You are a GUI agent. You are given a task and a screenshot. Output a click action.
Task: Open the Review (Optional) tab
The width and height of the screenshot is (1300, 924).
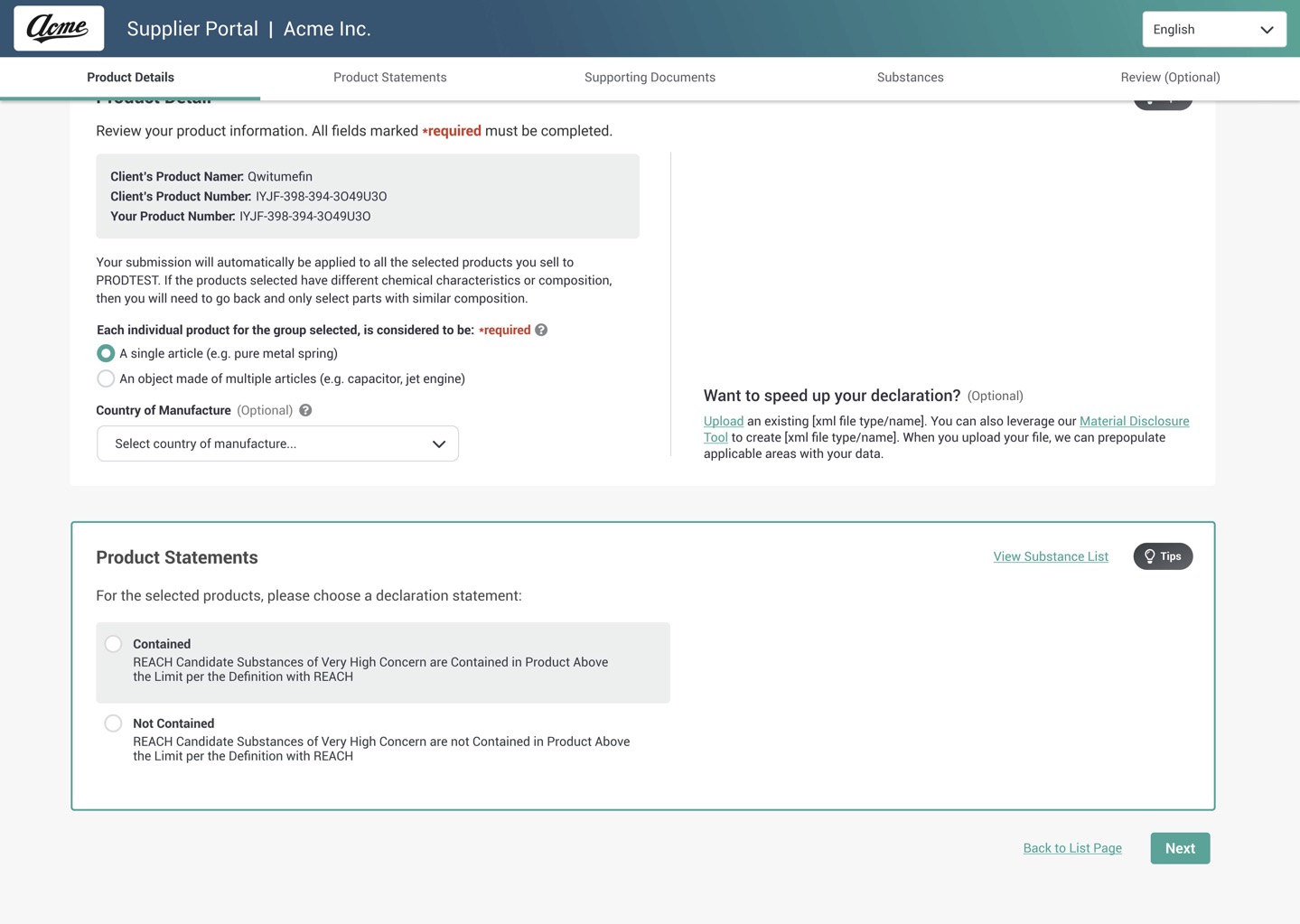click(1171, 77)
